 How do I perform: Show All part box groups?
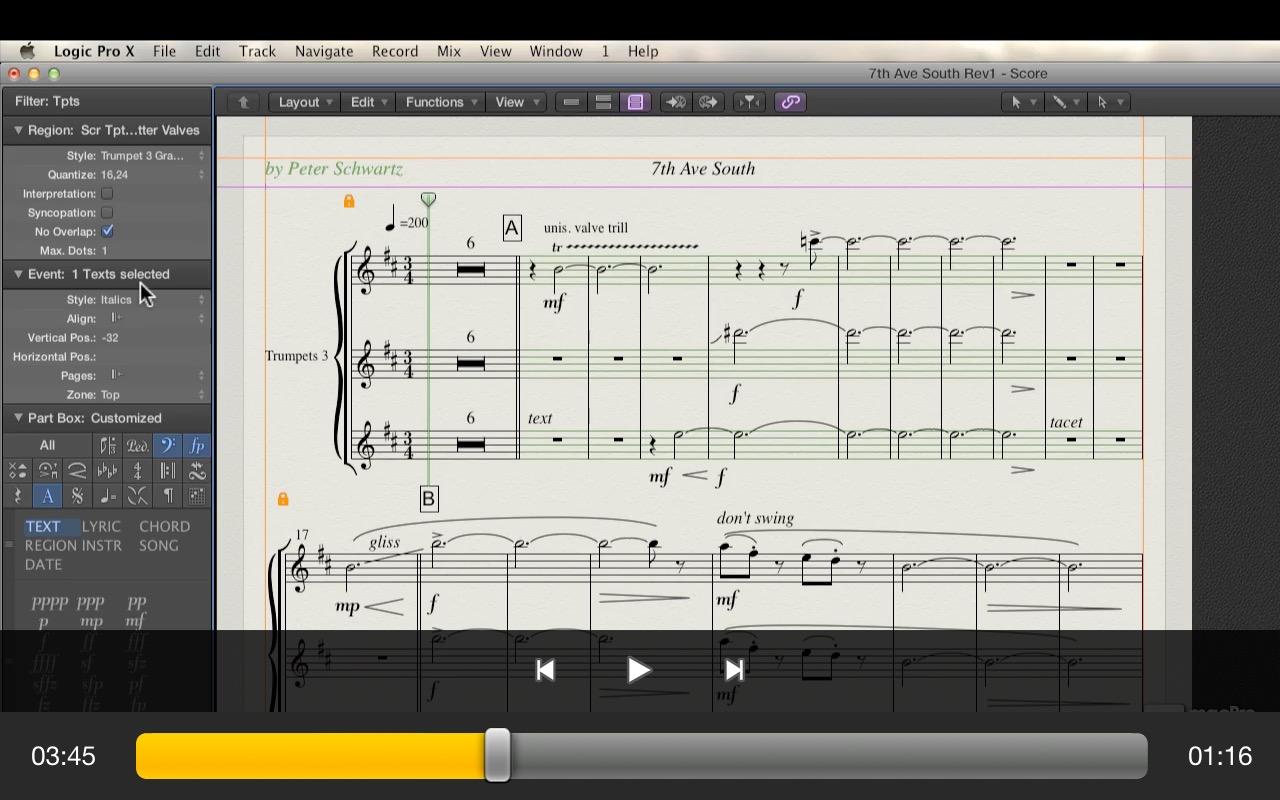click(x=47, y=445)
